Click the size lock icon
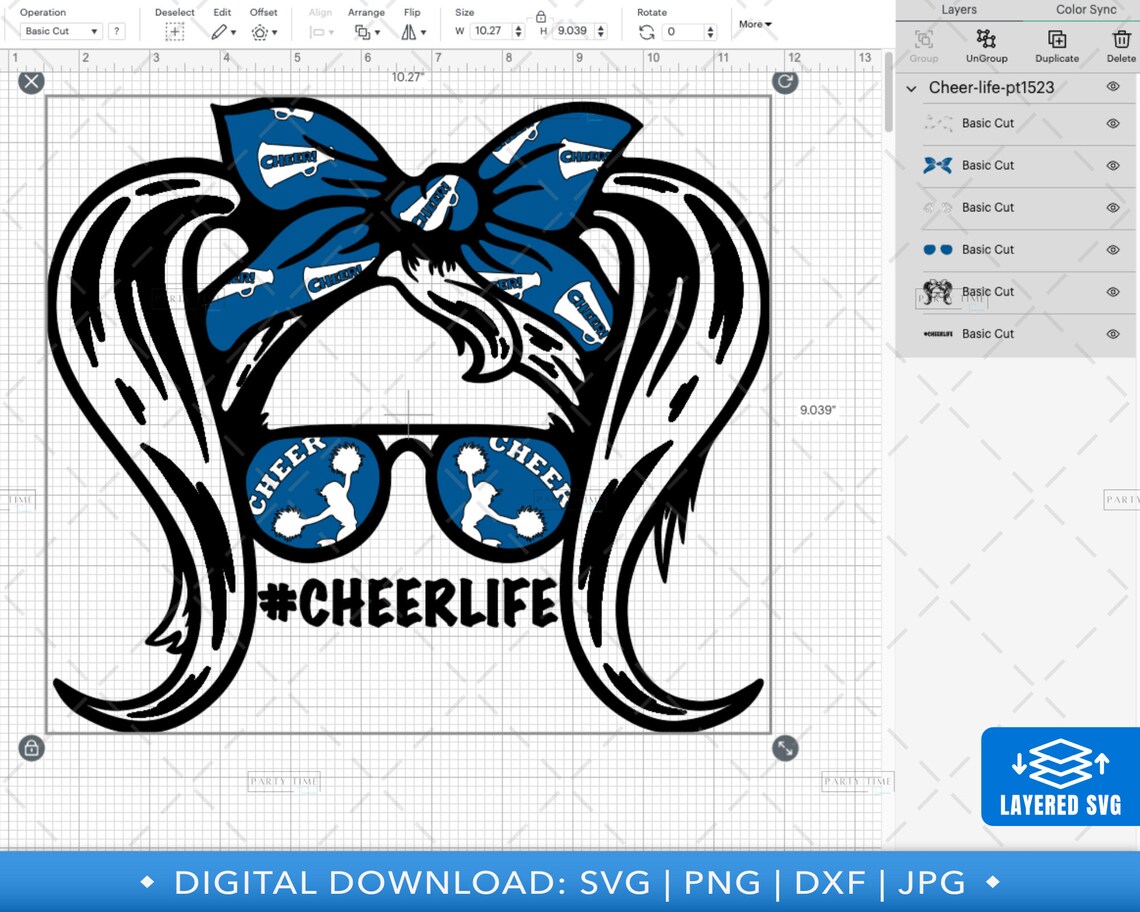The width and height of the screenshot is (1140, 912). coord(541,17)
